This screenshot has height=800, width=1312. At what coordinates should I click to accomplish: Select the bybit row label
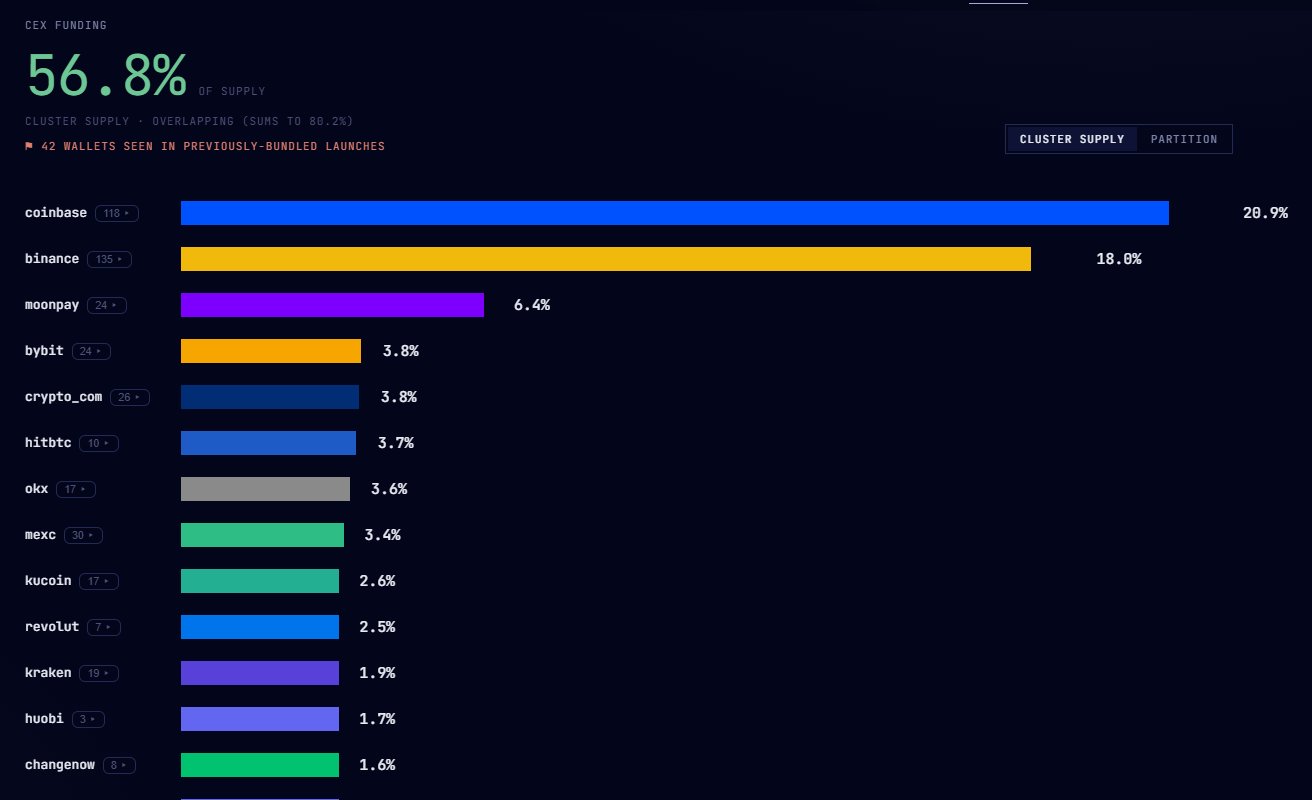pyautogui.click(x=45, y=351)
